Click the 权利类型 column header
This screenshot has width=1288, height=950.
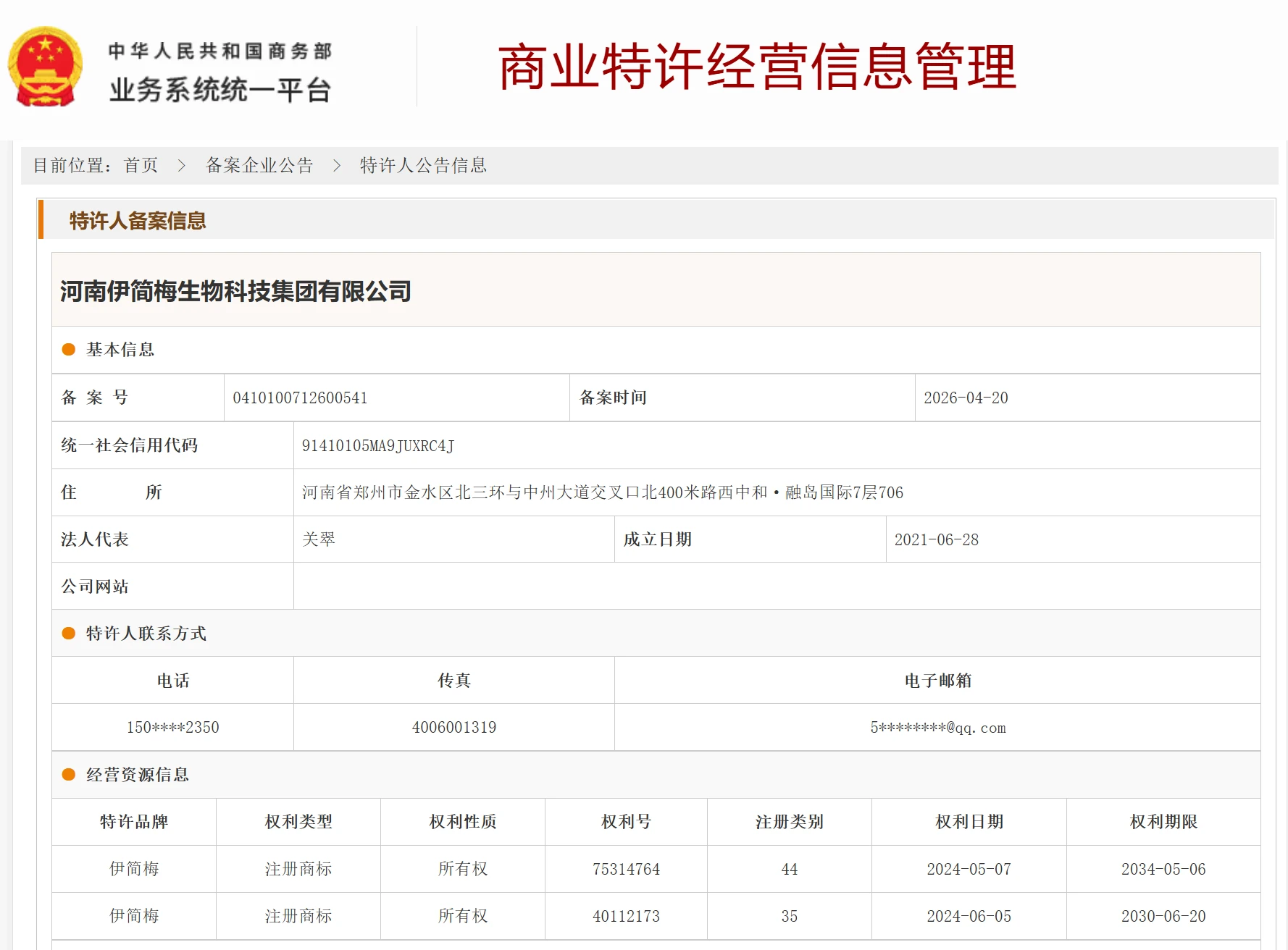click(298, 822)
